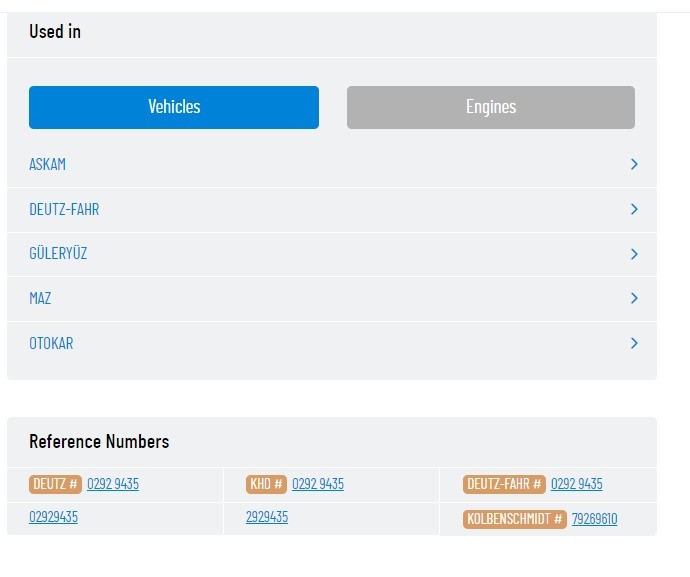Expand the GÜLERYÜZ row chevron
The height and width of the screenshot is (577, 690).
634,254
